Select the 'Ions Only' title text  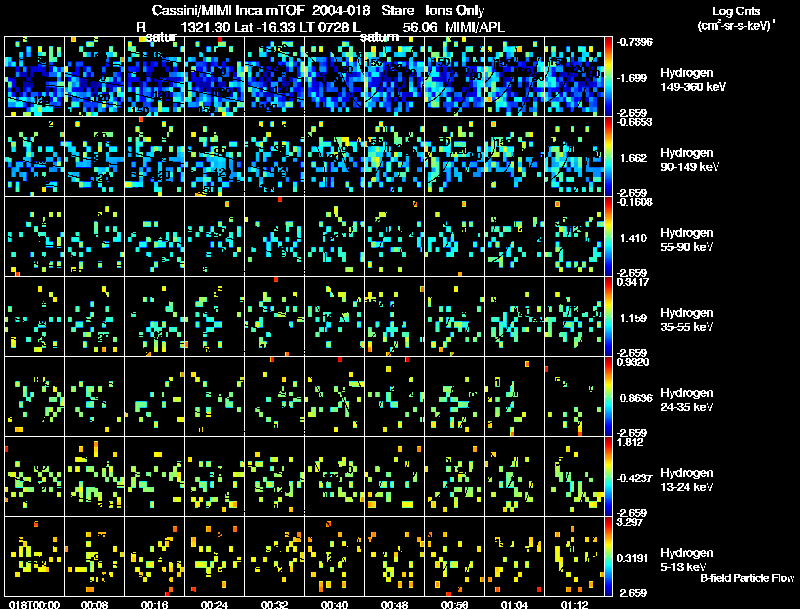tap(455, 11)
